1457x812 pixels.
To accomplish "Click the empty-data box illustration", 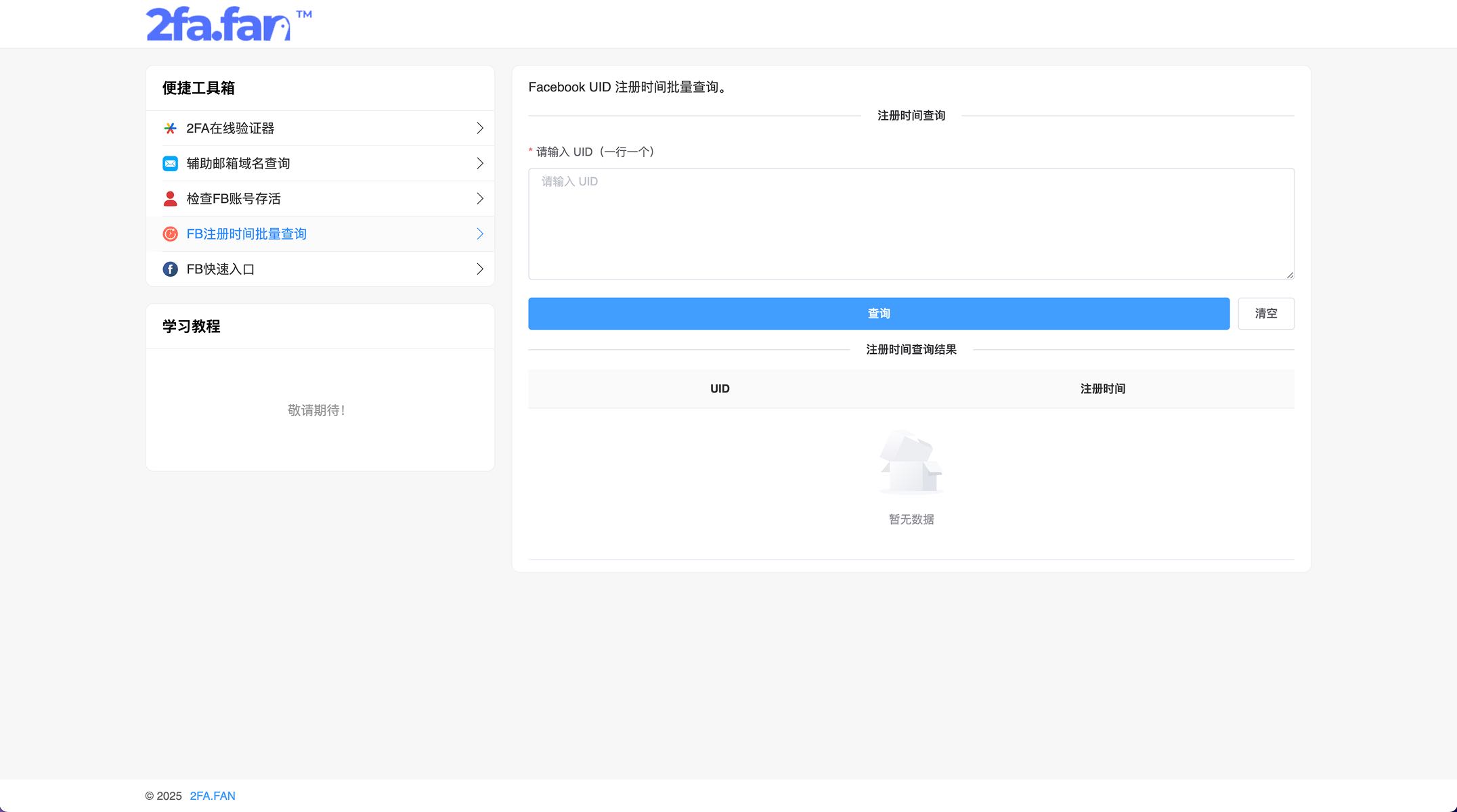I will 911,463.
